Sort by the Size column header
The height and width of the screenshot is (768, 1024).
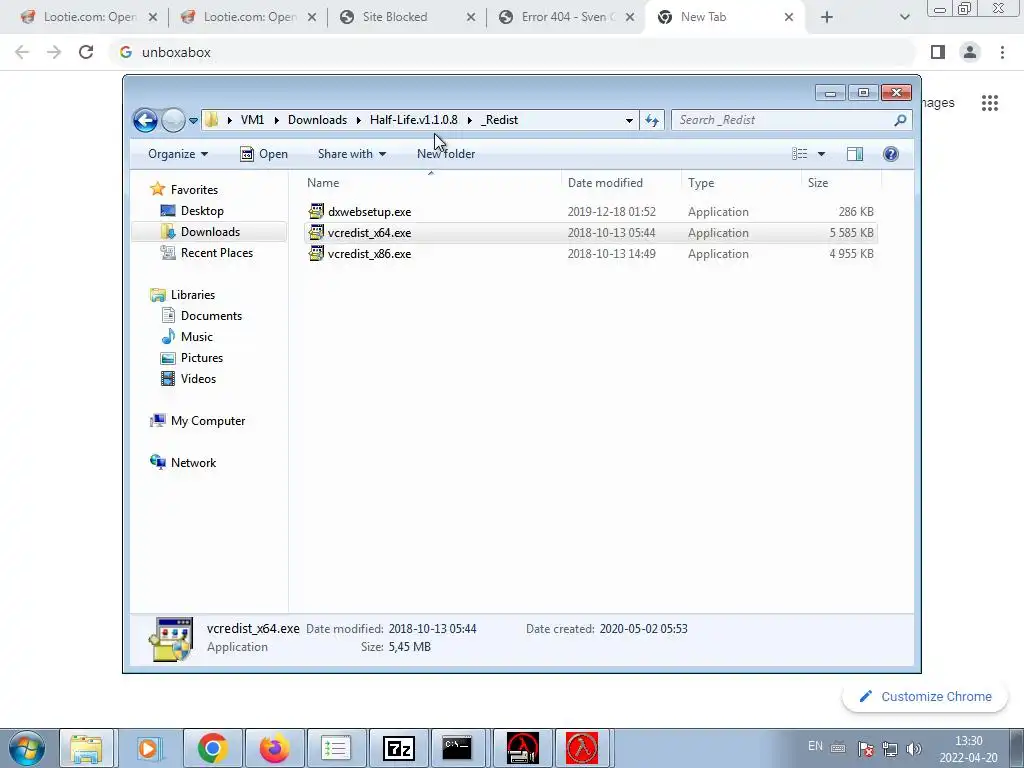click(841, 183)
